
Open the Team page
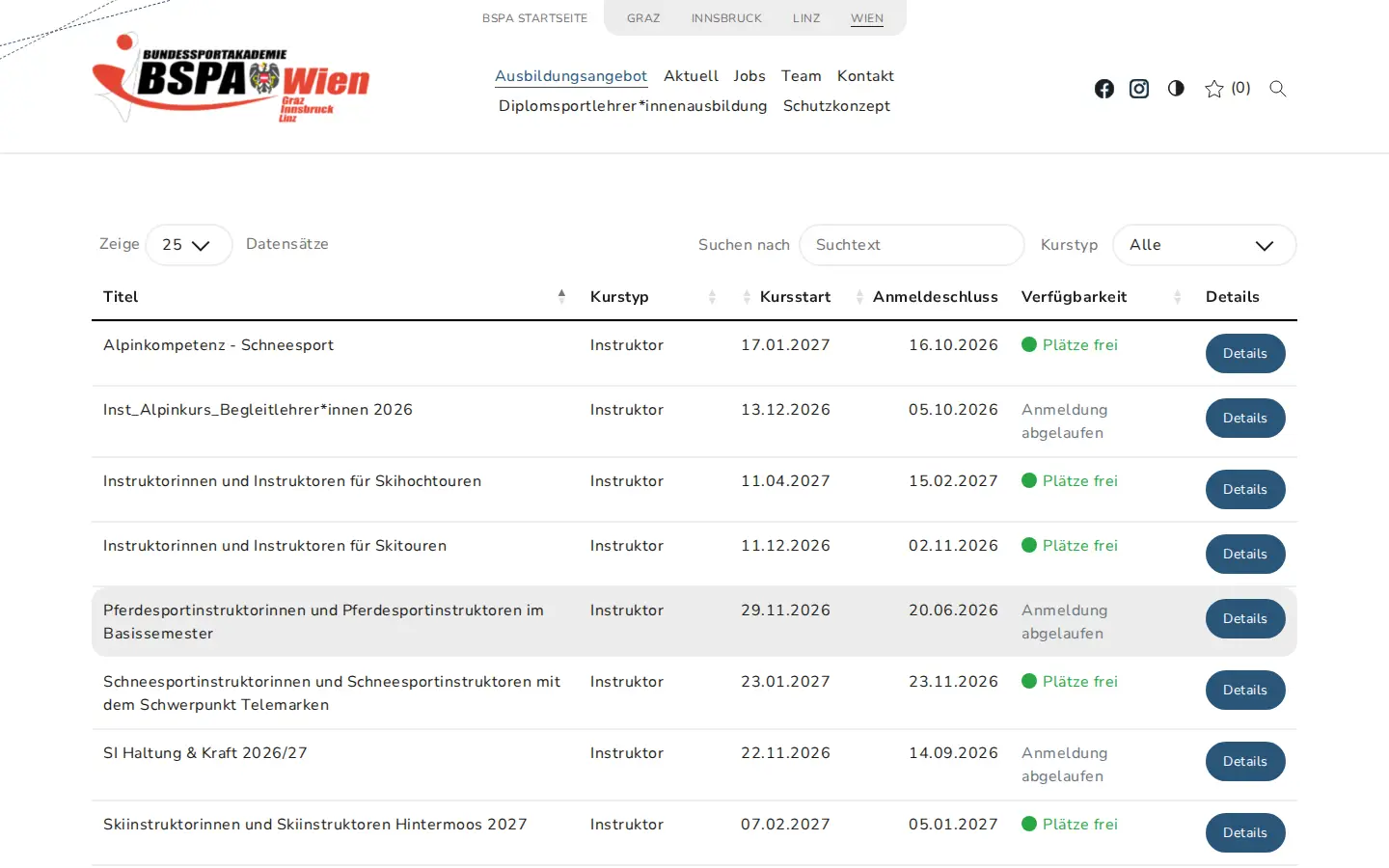(x=802, y=76)
